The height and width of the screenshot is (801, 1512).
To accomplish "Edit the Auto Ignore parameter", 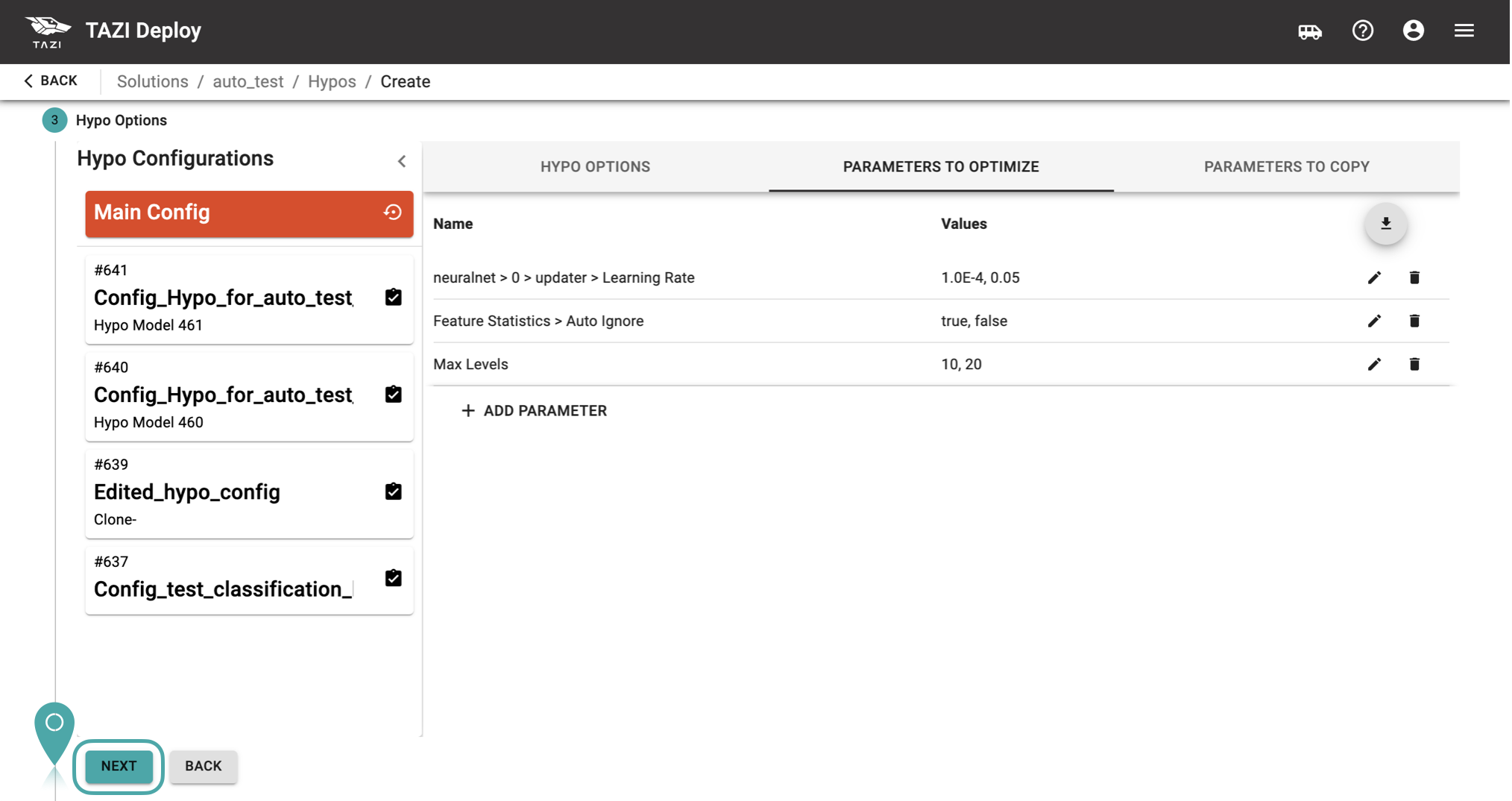I will tap(1374, 321).
